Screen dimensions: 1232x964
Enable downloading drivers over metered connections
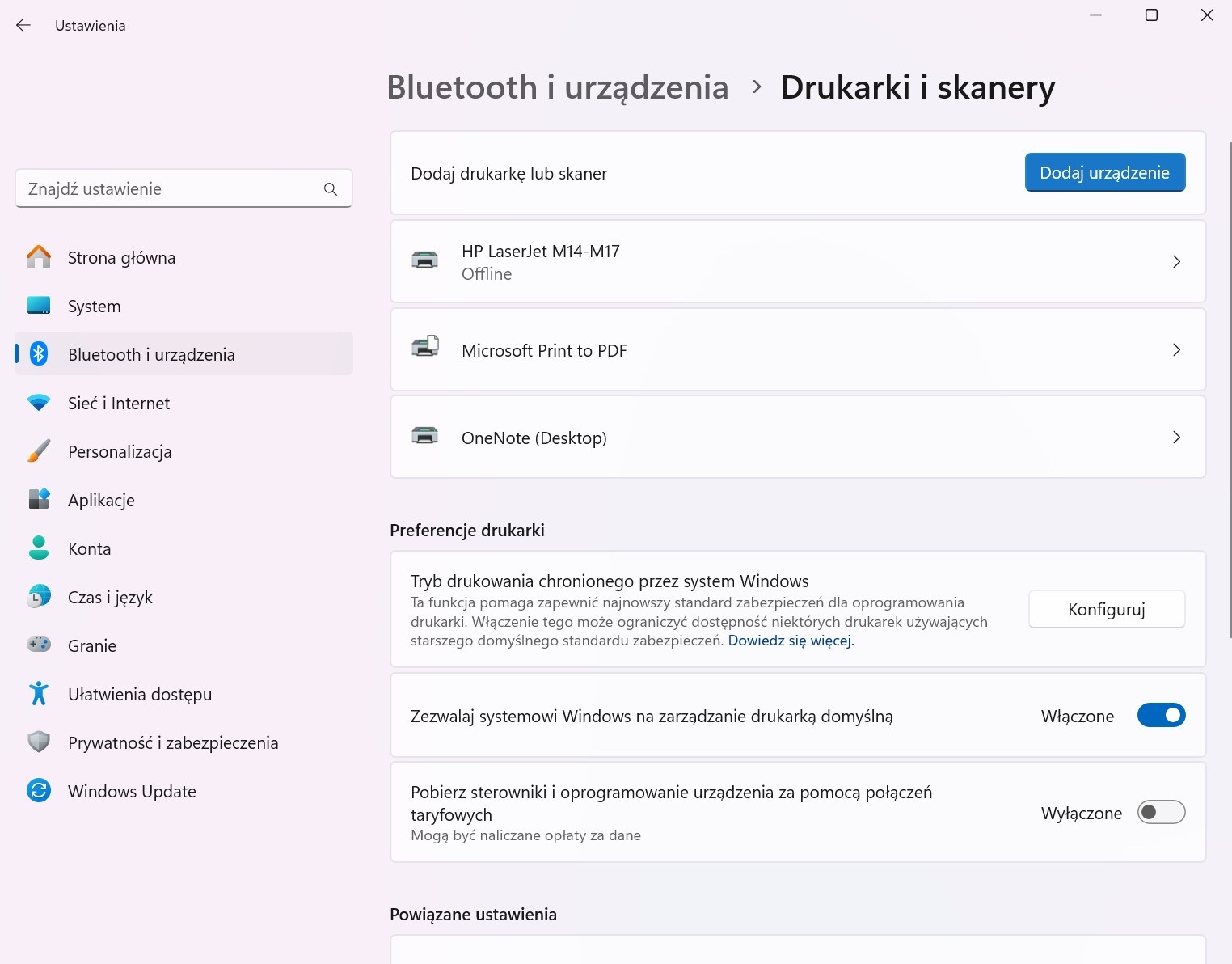pos(1162,812)
